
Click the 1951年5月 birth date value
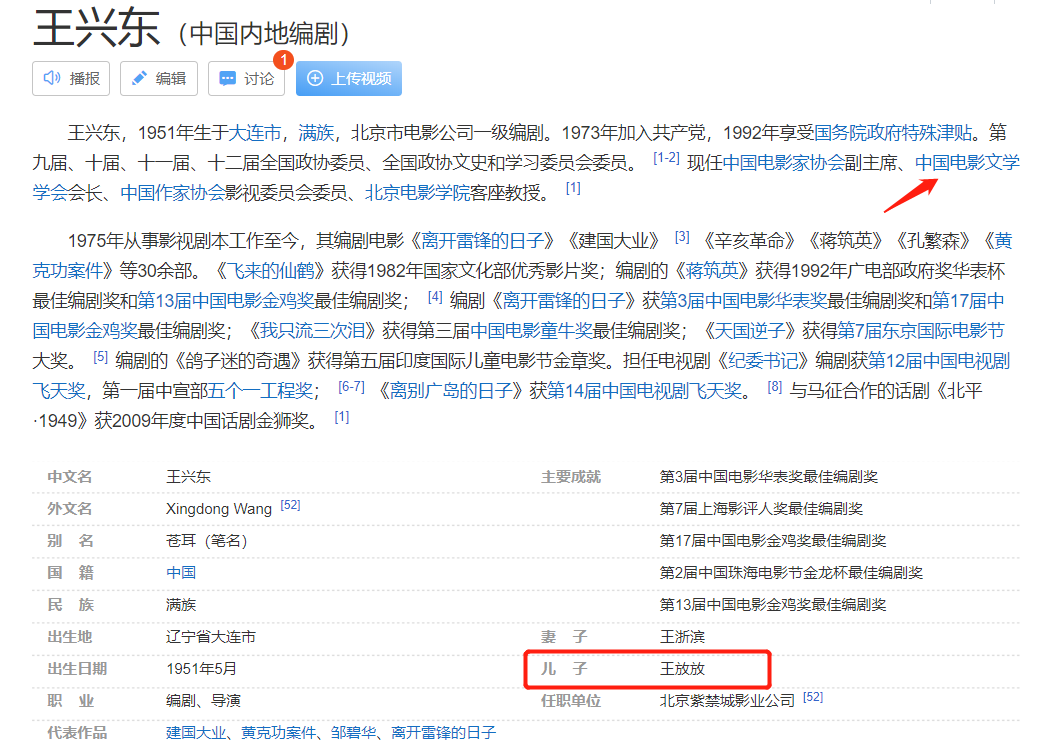coord(201,669)
